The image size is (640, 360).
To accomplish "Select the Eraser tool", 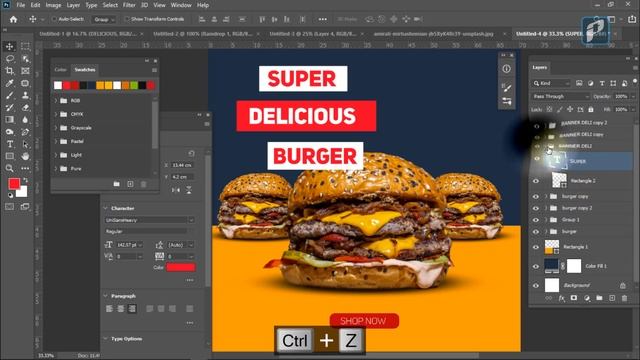I will [x=25, y=107].
